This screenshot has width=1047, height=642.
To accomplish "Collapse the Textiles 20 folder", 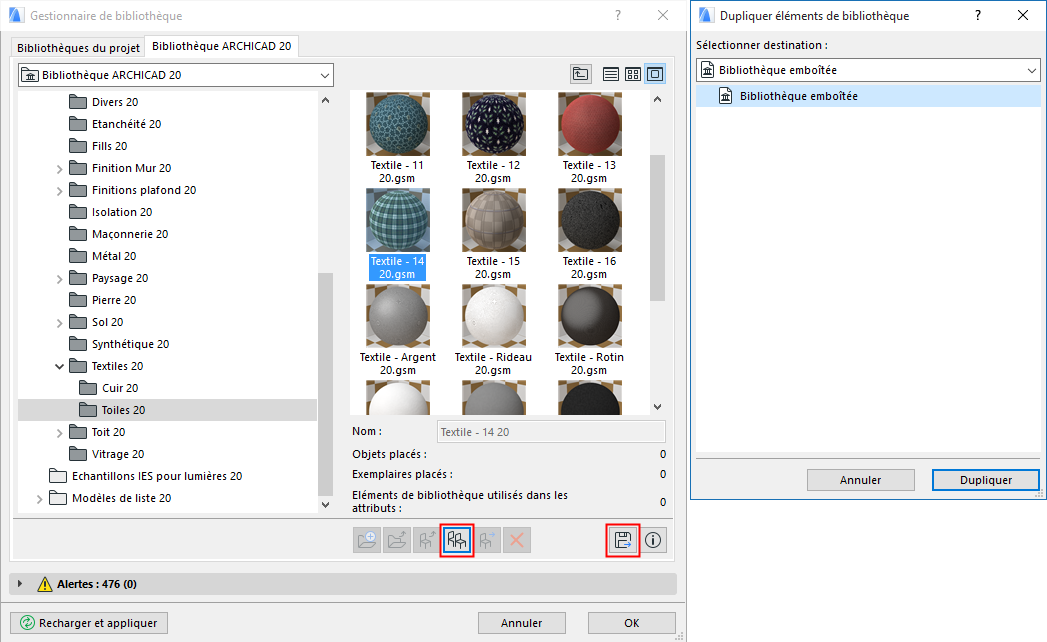I will [59, 366].
